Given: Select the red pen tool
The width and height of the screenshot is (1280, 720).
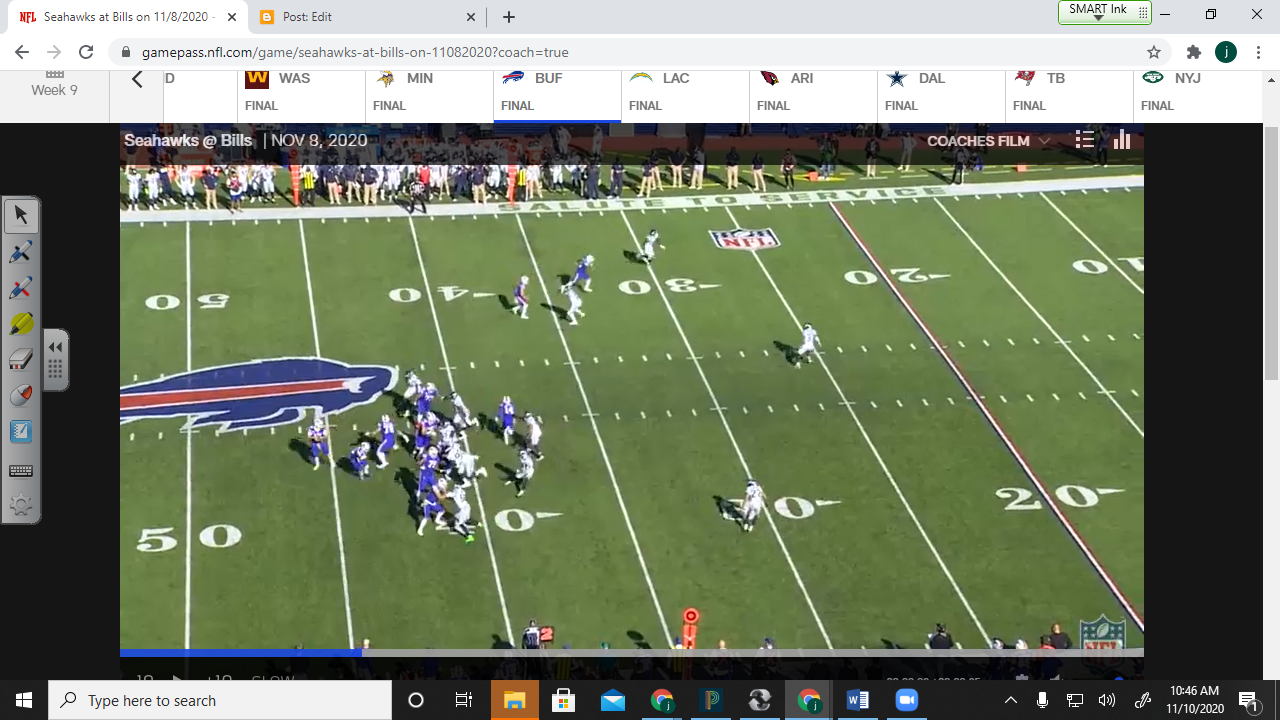Looking at the screenshot, I should click(x=21, y=288).
